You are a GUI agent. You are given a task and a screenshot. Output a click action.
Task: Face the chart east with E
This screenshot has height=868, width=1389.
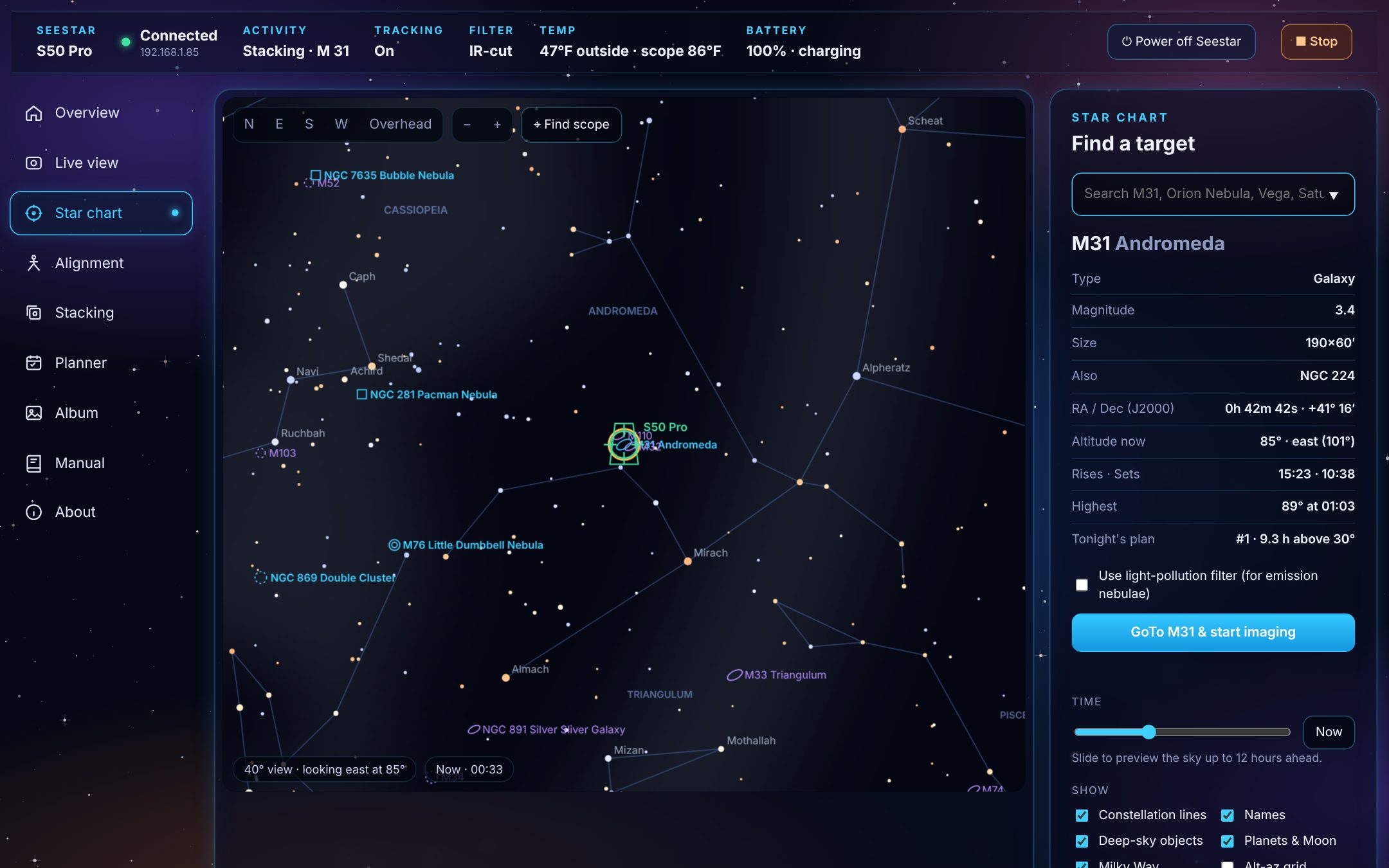tap(279, 124)
